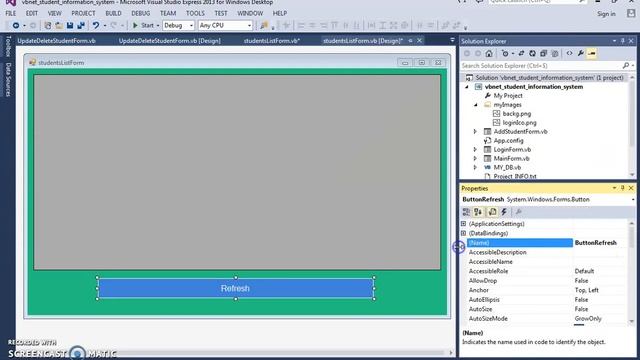
Task: Close the studentsListForm.vb [Design] tab
Action: click(x=419, y=40)
